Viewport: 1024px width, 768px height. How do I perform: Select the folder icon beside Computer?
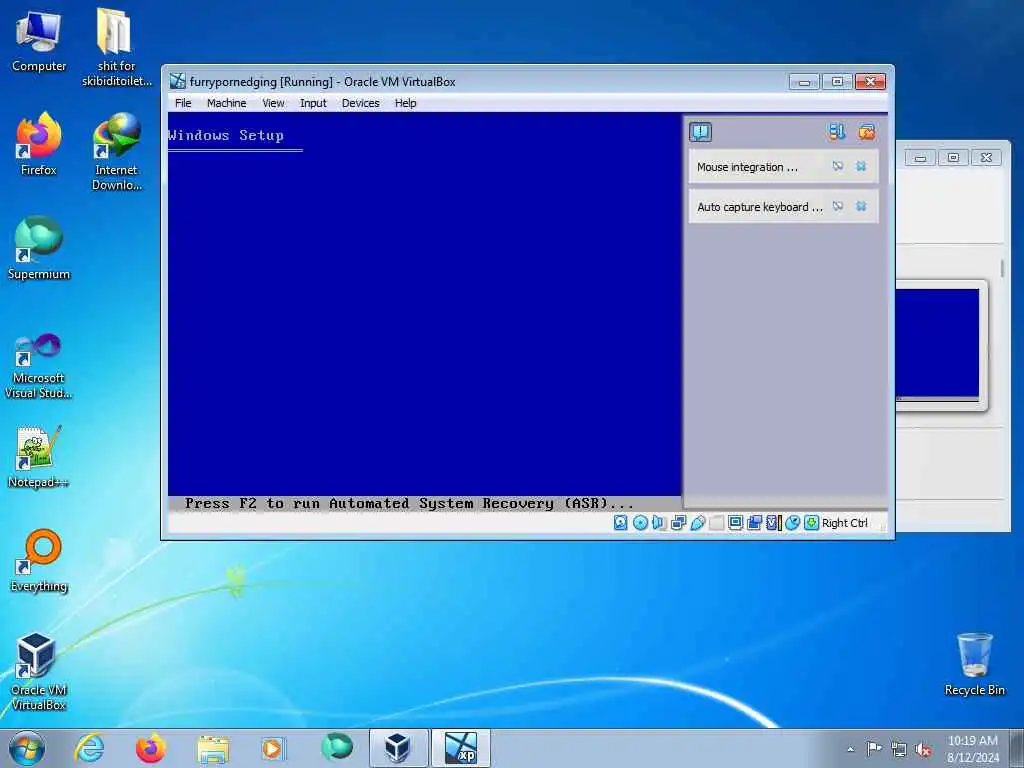(116, 47)
